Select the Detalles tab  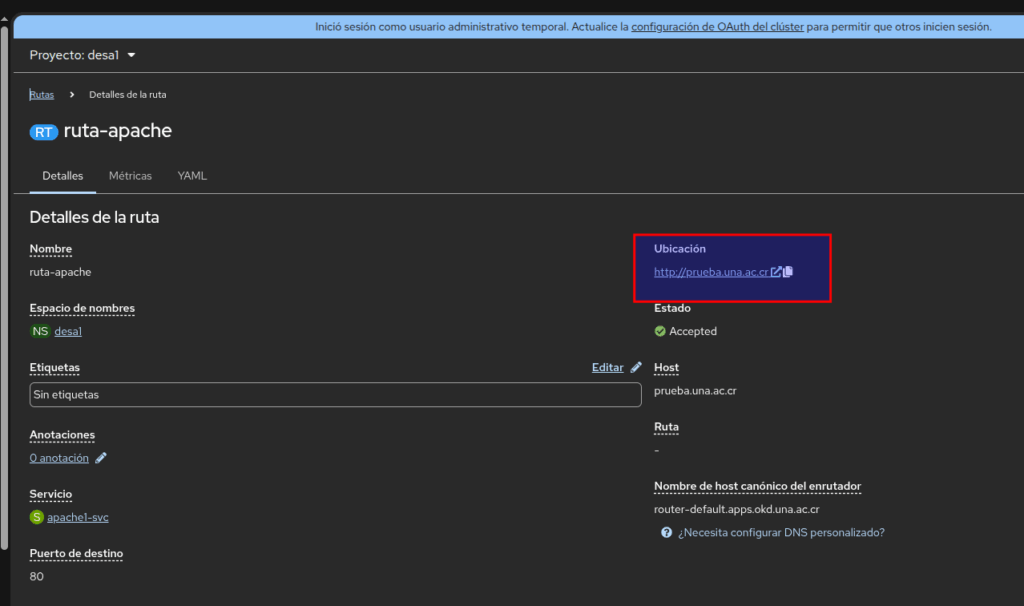62,176
